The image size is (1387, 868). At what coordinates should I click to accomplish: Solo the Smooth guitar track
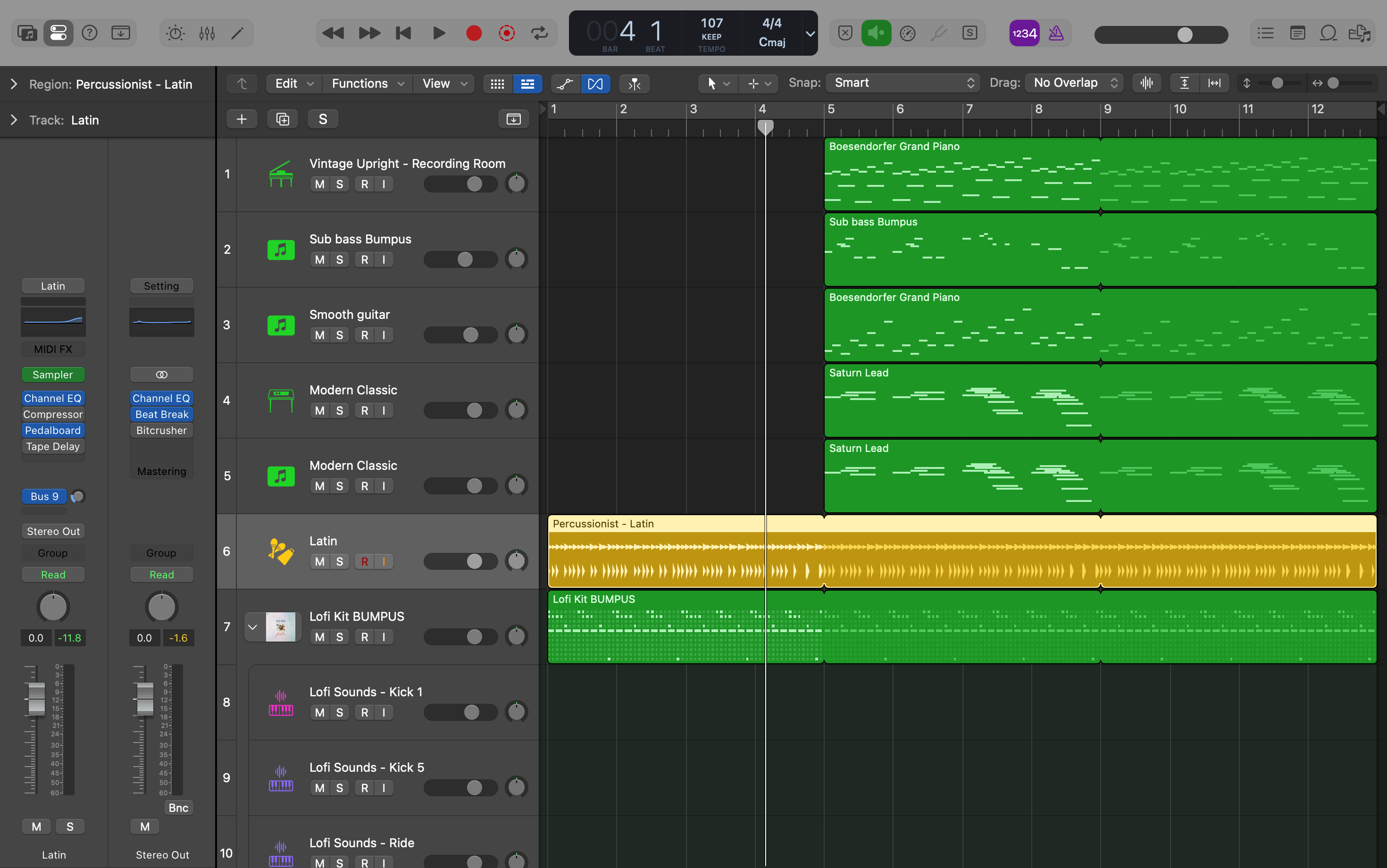[339, 335]
